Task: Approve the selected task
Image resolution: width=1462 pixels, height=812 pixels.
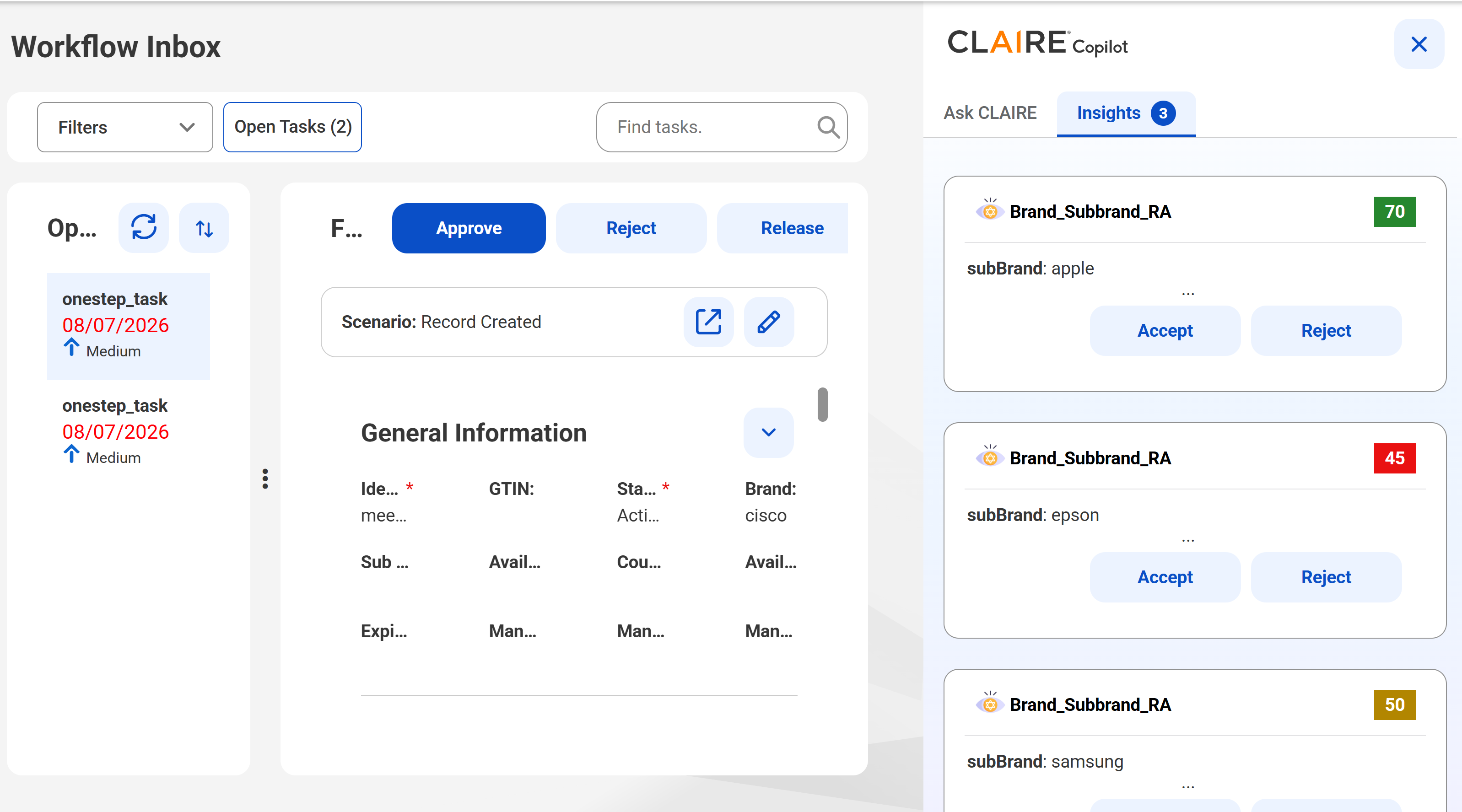Action: [469, 228]
